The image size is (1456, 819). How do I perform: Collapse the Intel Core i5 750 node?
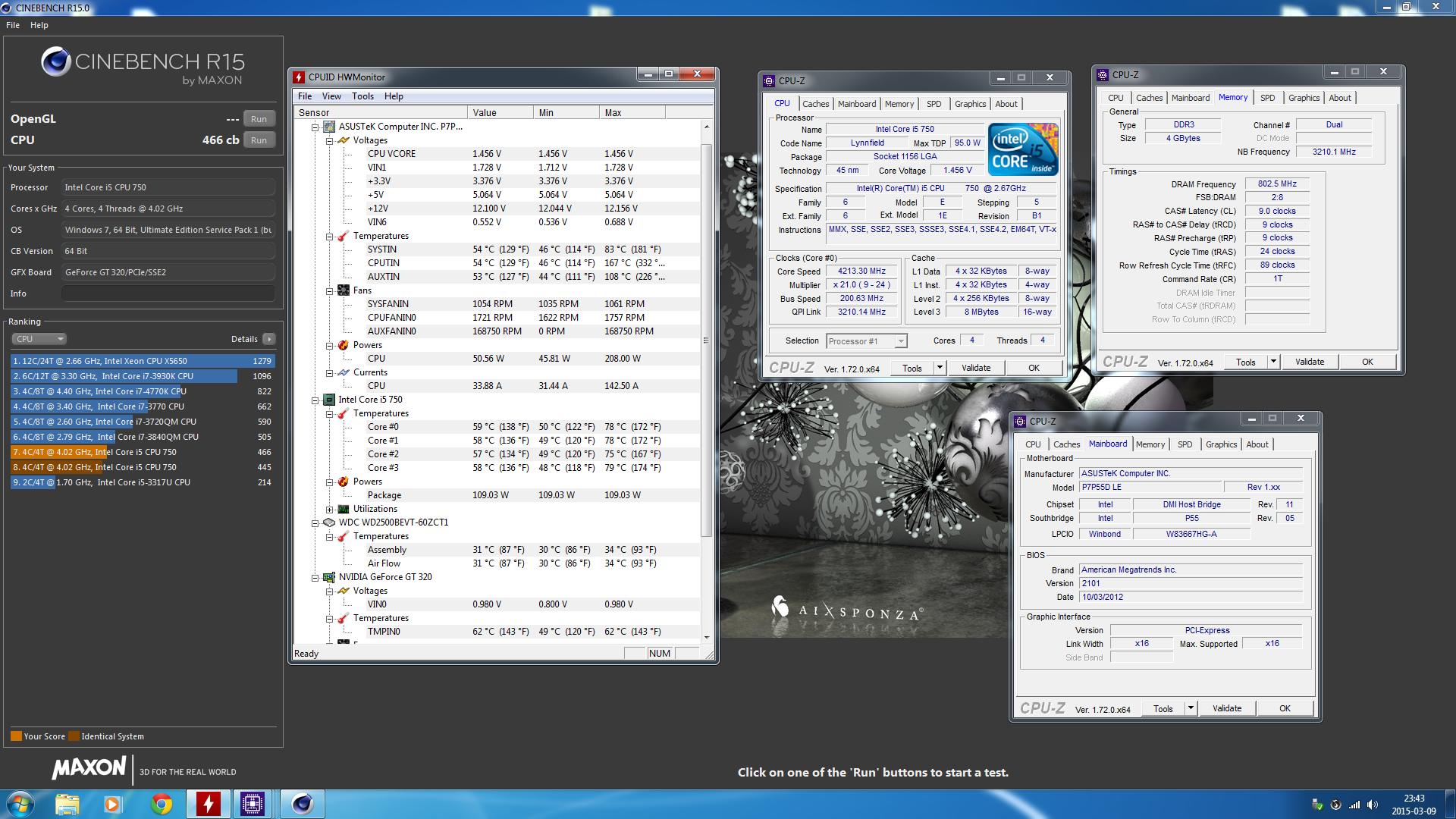click(315, 400)
